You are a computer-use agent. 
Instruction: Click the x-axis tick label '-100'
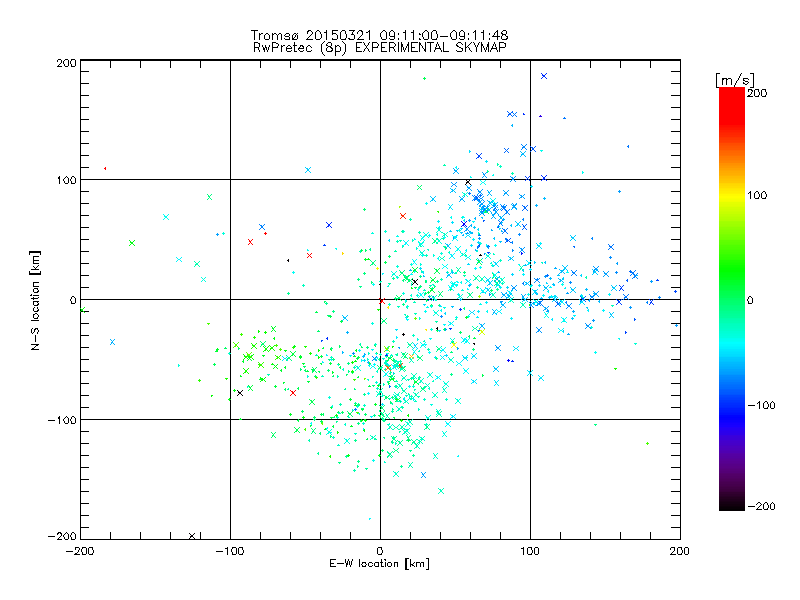(x=230, y=552)
